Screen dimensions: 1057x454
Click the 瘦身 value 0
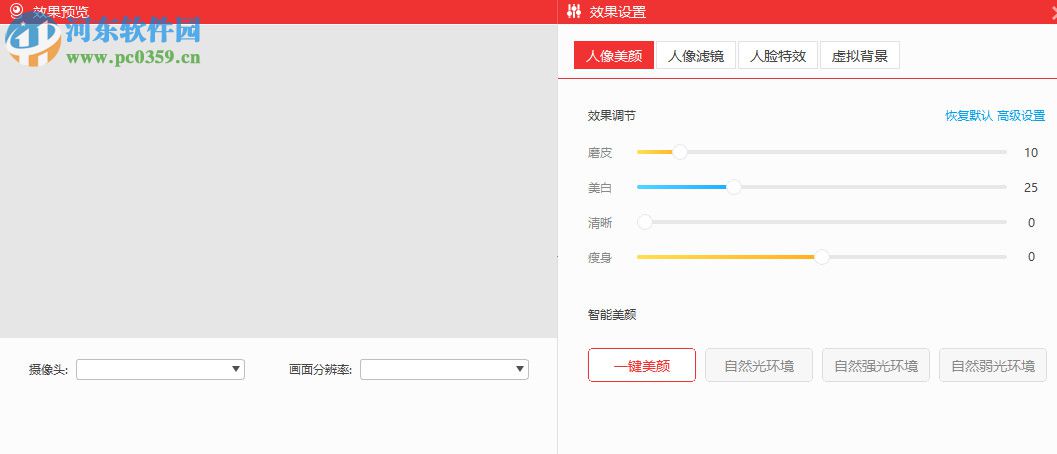coord(1031,257)
